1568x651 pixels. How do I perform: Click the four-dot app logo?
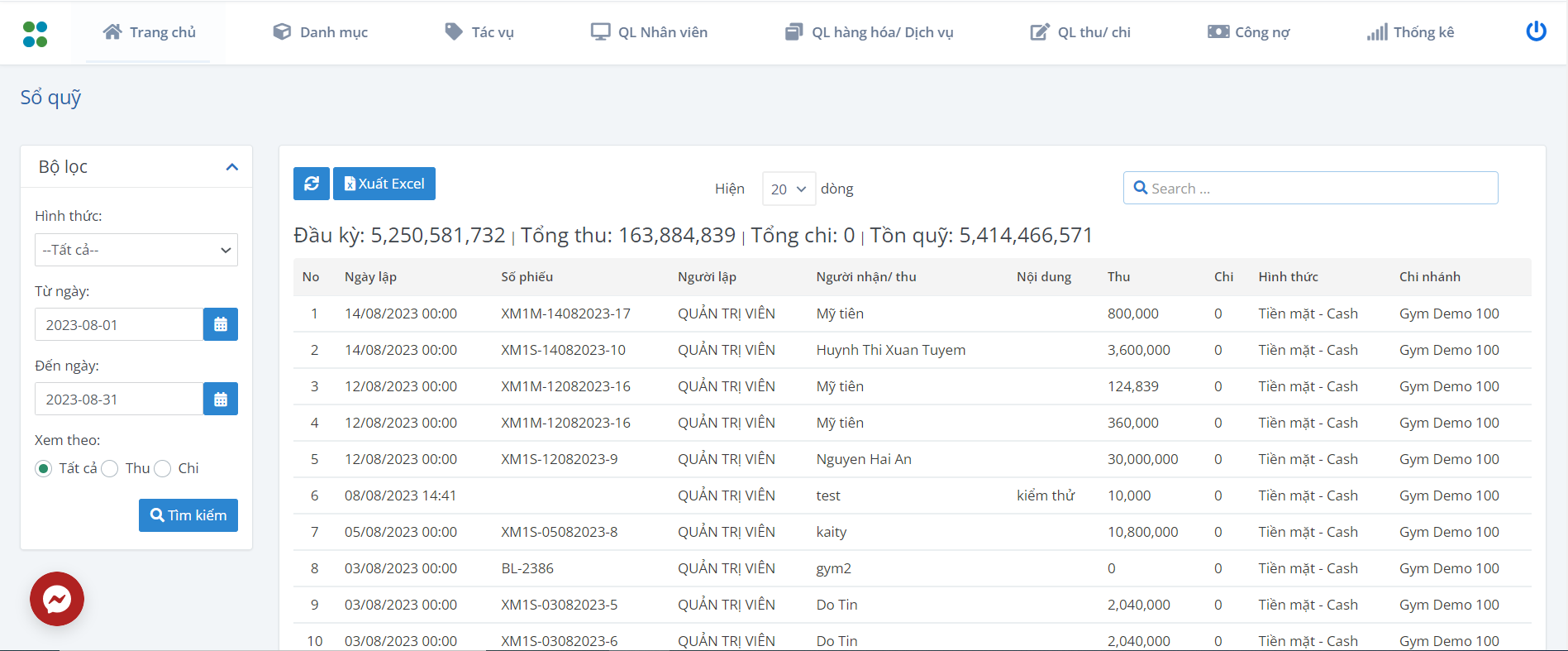pos(35,34)
